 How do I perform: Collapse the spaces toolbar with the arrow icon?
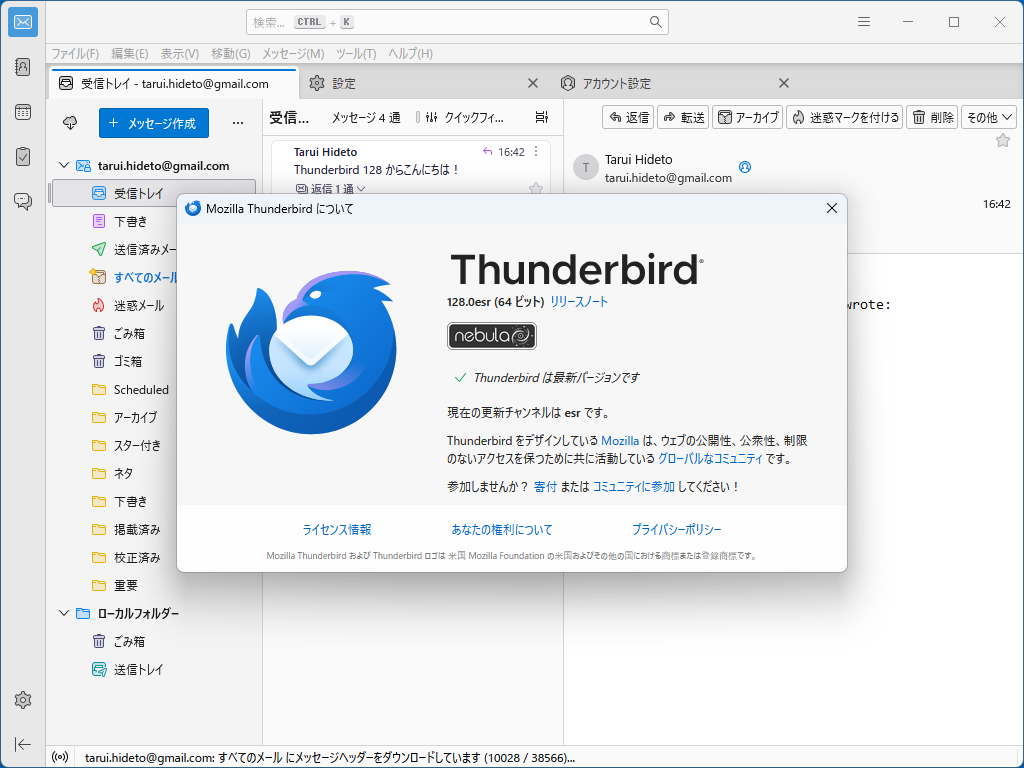click(22, 744)
